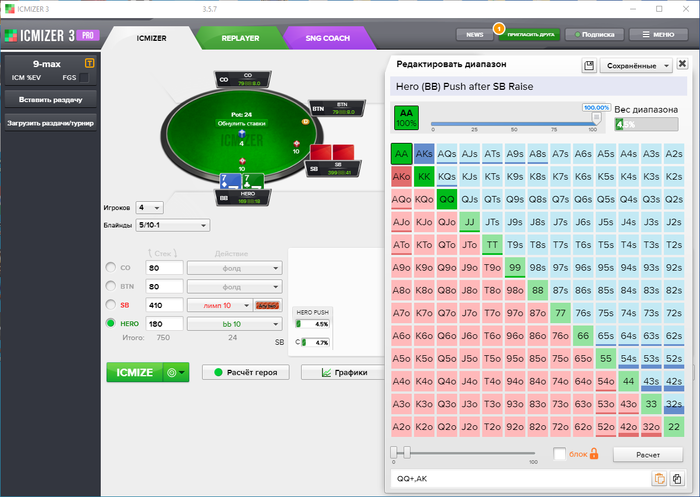The height and width of the screenshot is (497, 700).
Task: Select the KK cell in range grid
Action: pyautogui.click(x=424, y=176)
